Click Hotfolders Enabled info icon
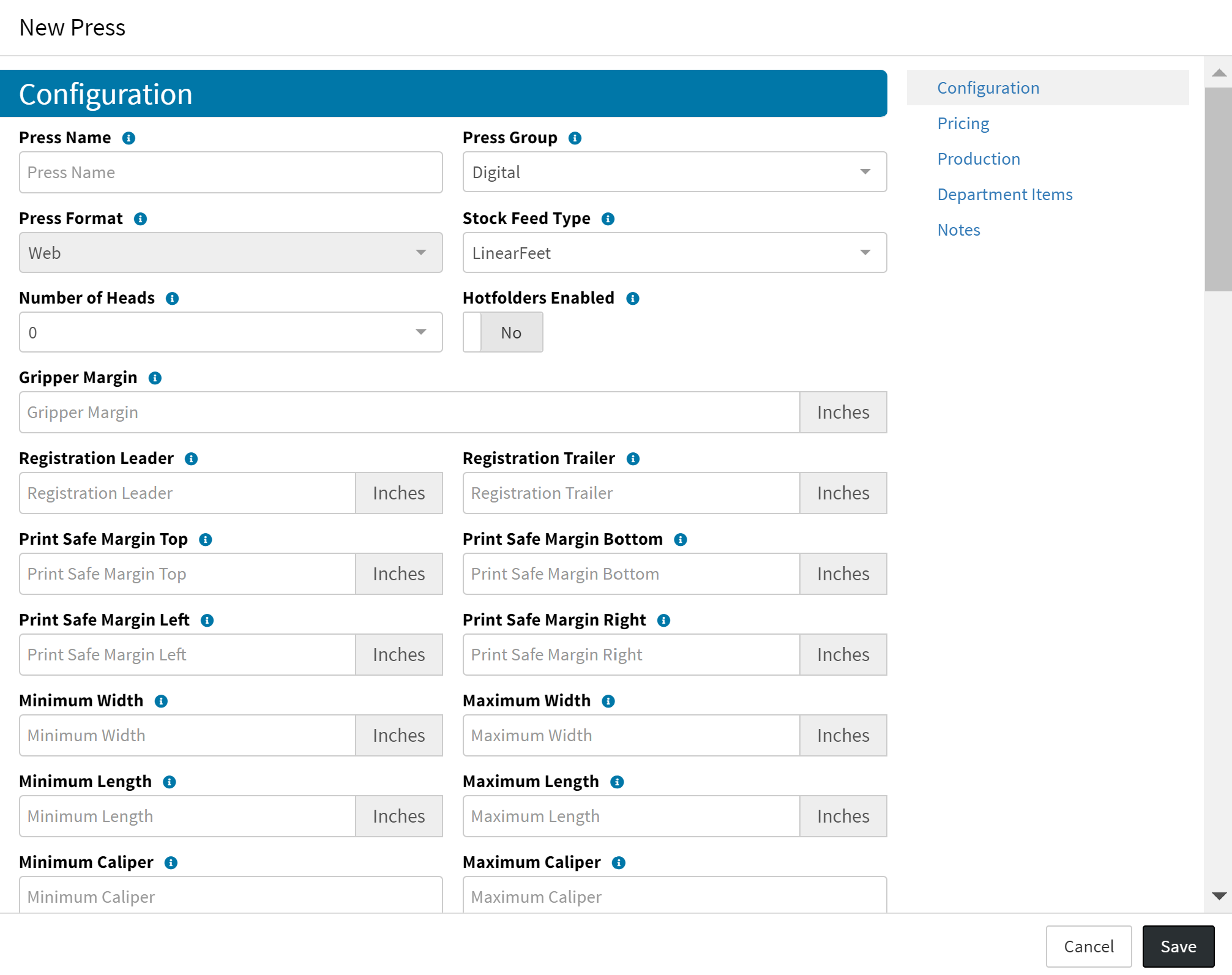Image resolution: width=1232 pixels, height=975 pixels. [x=633, y=299]
